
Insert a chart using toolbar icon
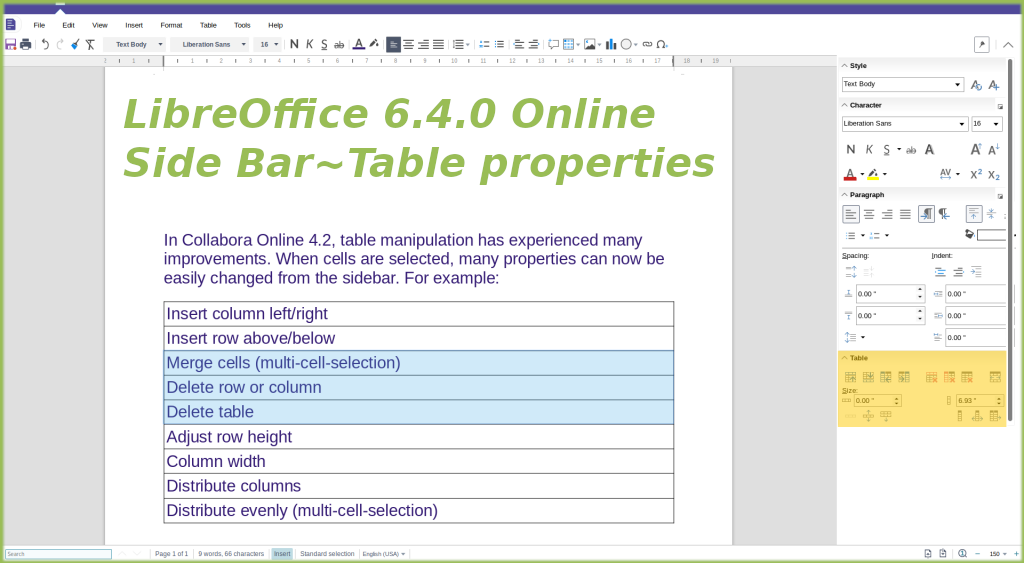click(x=611, y=44)
